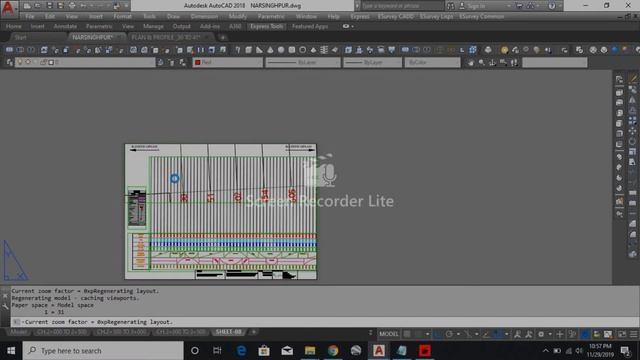Expand quick access toolbar customize dropdown
This screenshot has width=640, height=360.
click(127, 6)
